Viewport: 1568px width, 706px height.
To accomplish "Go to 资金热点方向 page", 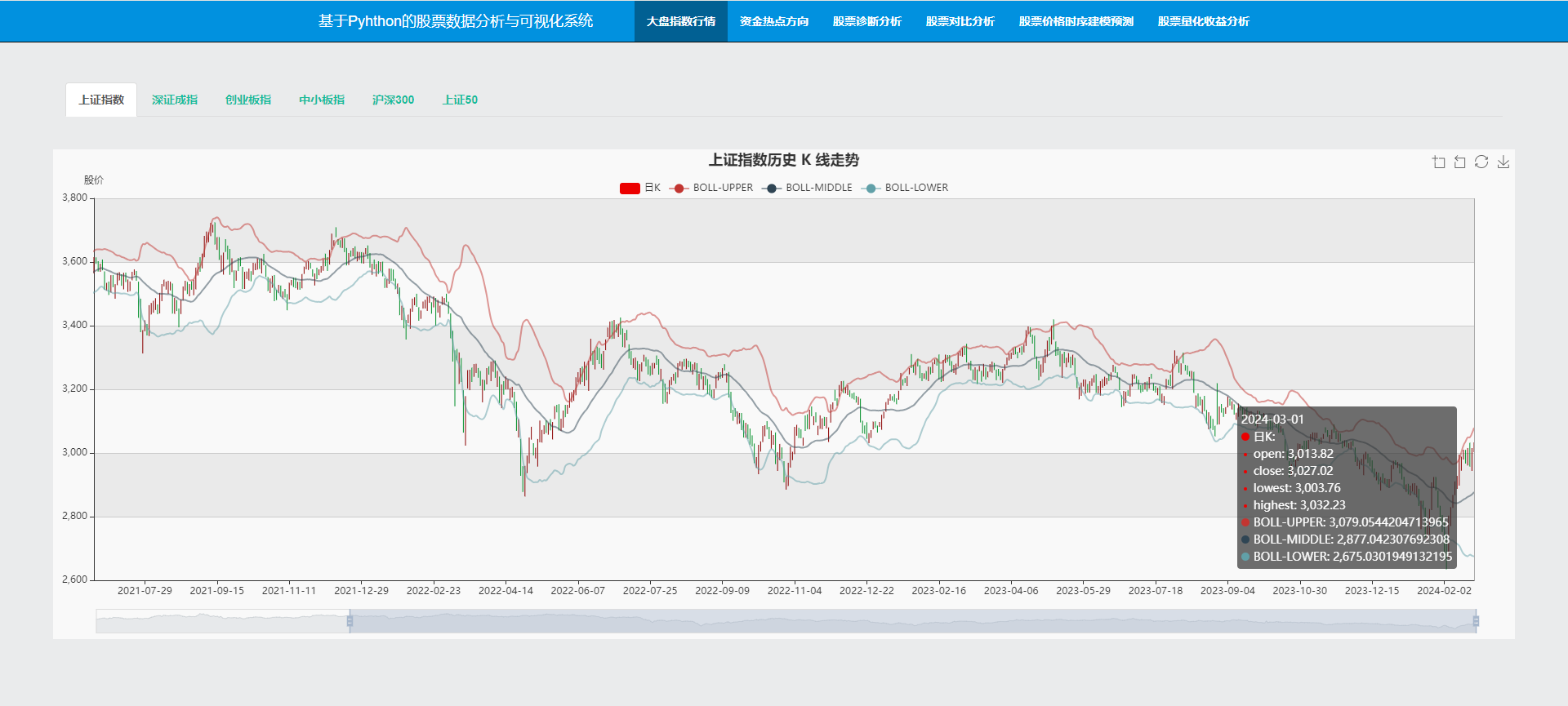I will (774, 21).
